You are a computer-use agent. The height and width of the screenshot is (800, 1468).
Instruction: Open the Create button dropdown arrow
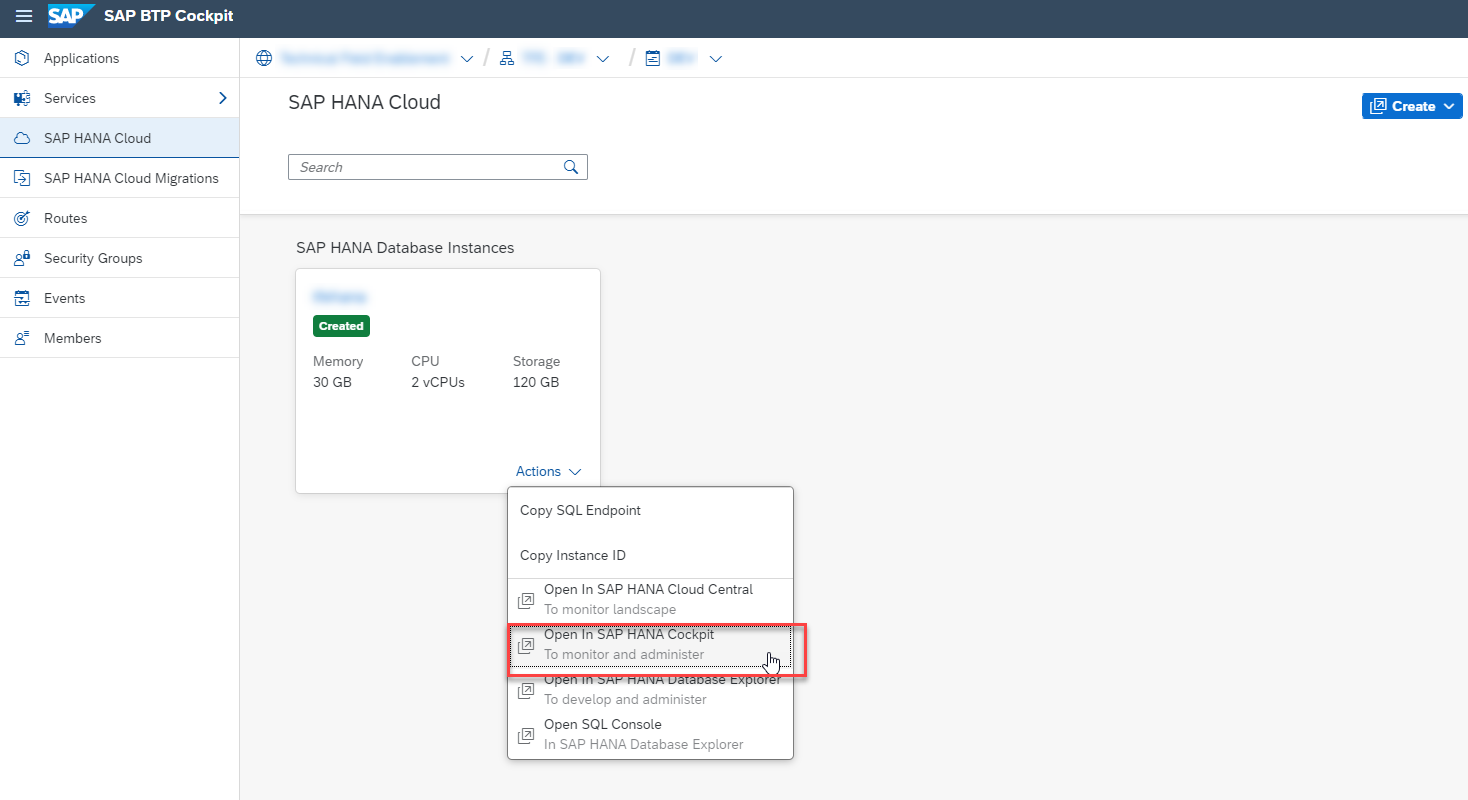pos(1449,107)
